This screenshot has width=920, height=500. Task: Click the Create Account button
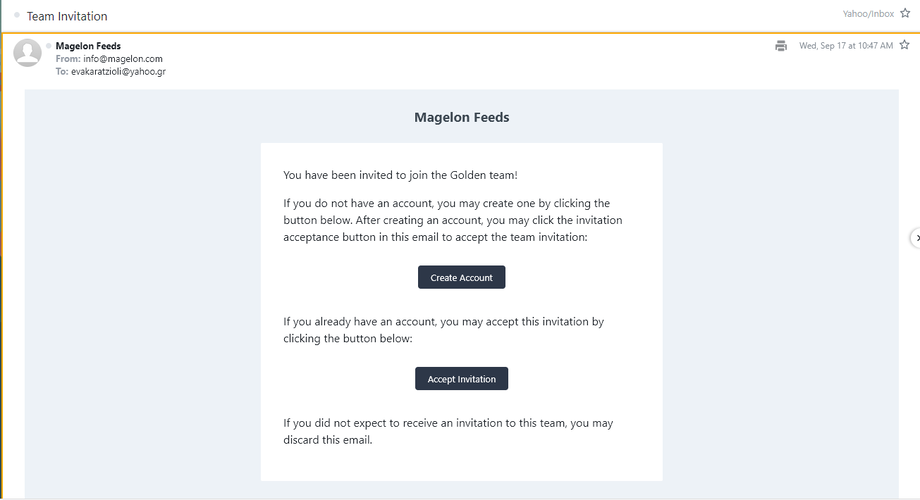coord(461,277)
